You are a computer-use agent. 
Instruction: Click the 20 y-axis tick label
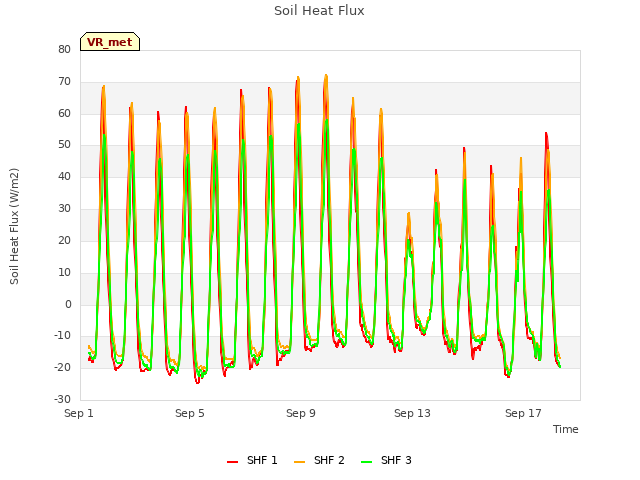coord(64,240)
